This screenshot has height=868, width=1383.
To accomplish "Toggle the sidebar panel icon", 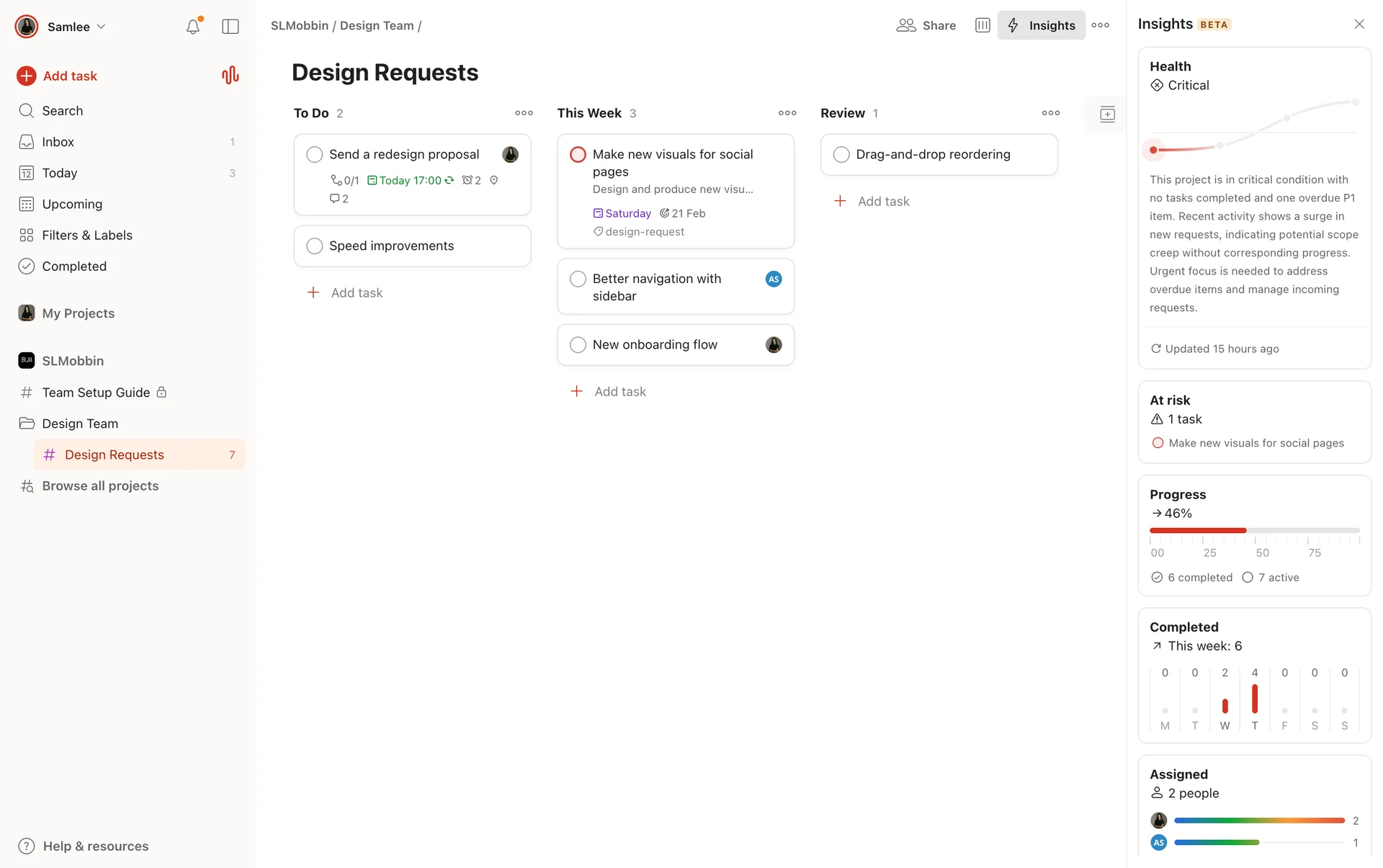I will coord(230,27).
